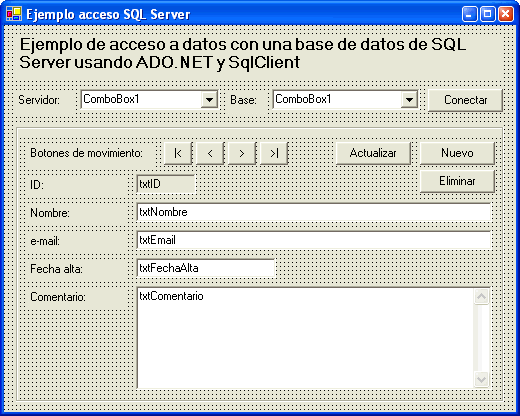520x416 pixels.
Task: Go to previous record arrow button
Action: [x=210, y=153]
